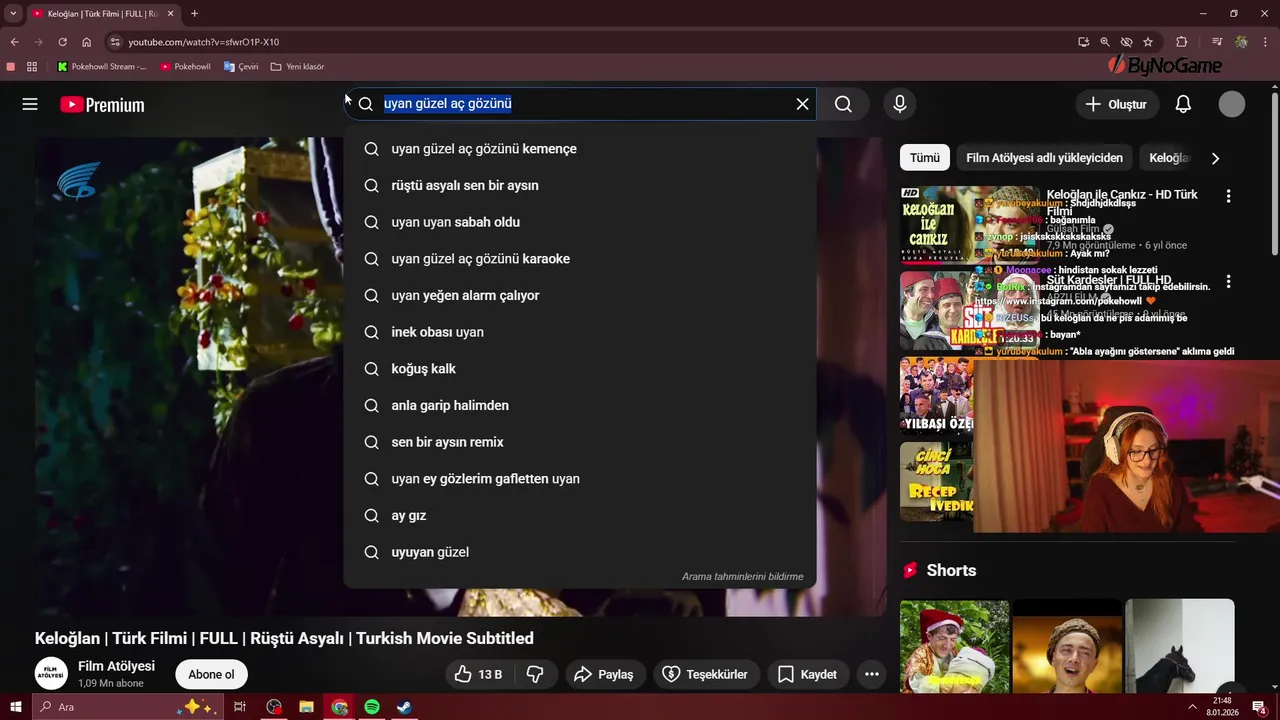1280x720 pixels.
Task: Click 'Arama tahminlerini bildirme' link
Action: [742, 577]
